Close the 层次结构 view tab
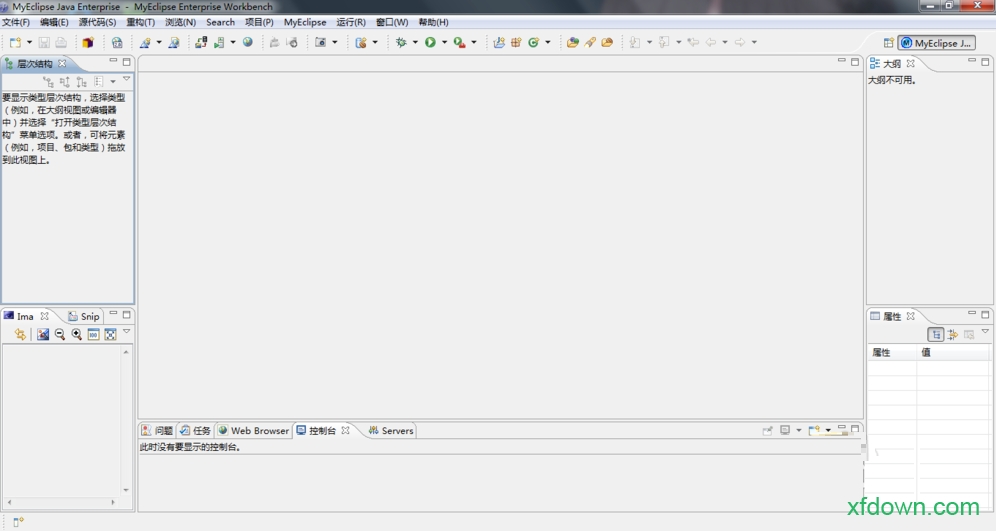 (62, 64)
